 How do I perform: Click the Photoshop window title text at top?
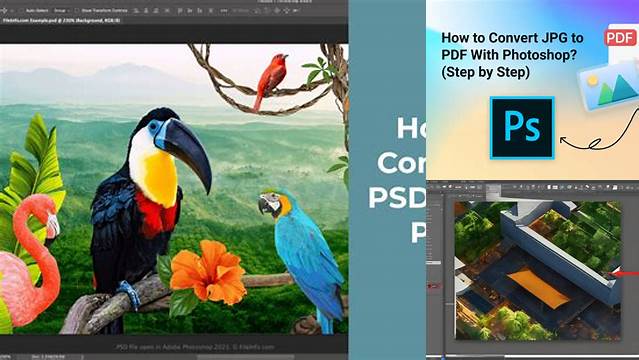(x=285, y=2)
